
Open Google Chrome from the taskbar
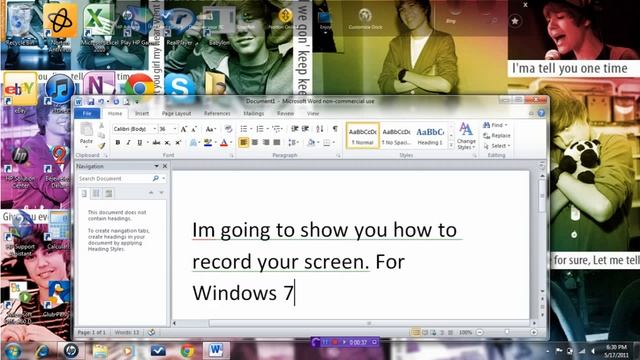coord(187,351)
